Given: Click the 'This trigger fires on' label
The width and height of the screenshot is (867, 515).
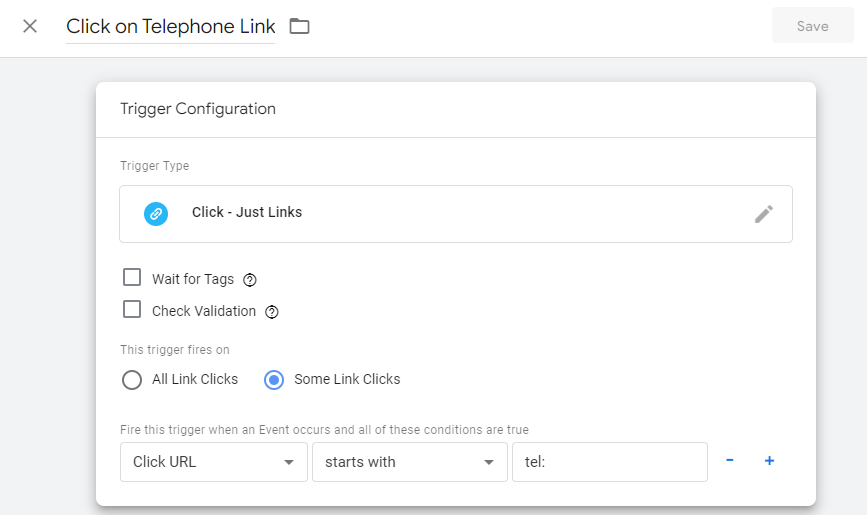Looking at the screenshot, I should tap(175, 350).
